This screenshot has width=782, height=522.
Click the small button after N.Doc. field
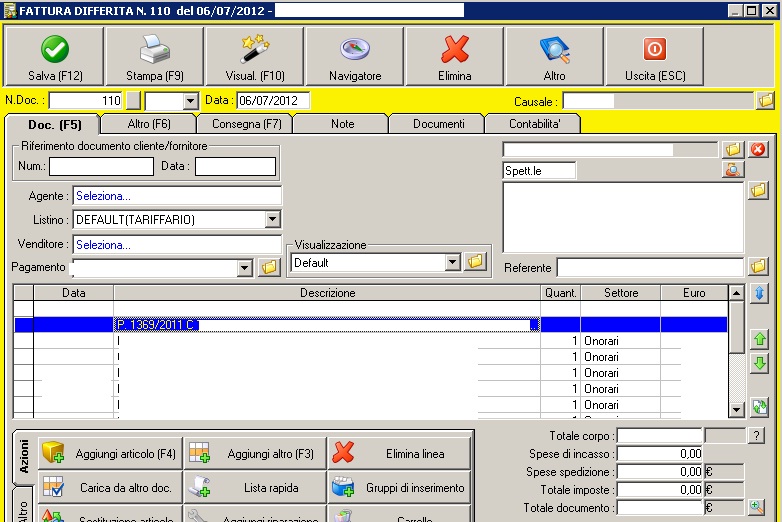point(133,101)
